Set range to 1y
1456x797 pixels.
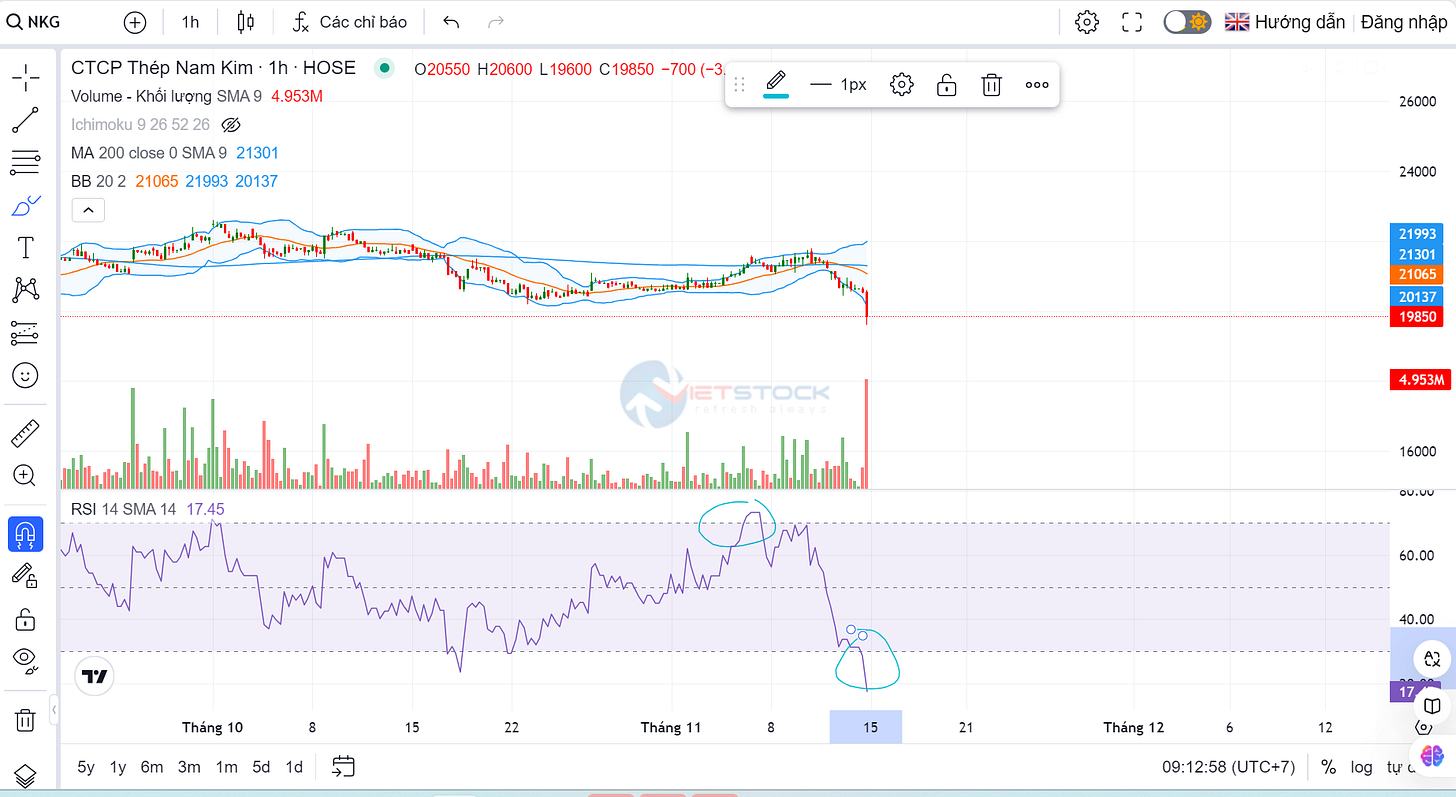tap(118, 767)
